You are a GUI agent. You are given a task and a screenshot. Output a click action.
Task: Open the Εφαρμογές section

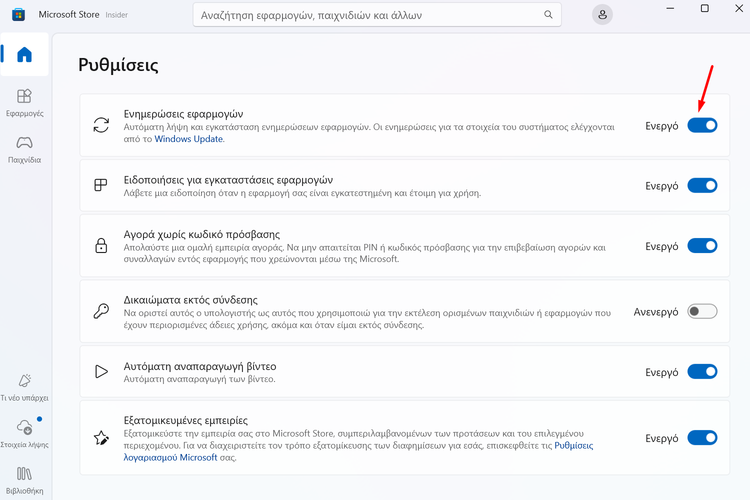pyautogui.click(x=24, y=103)
